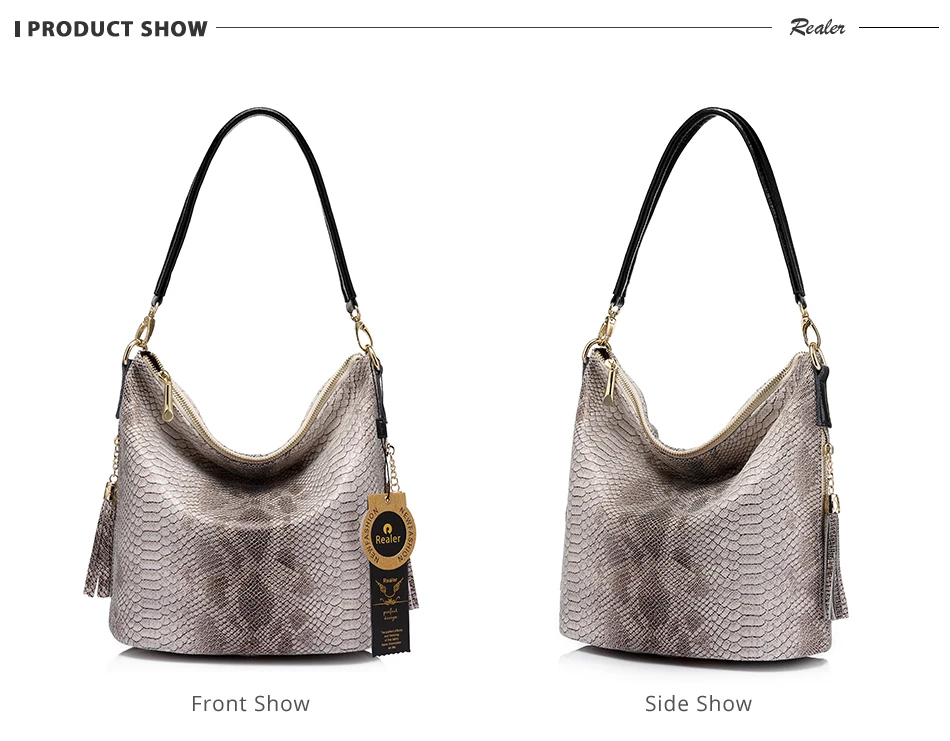
Task: Click the gold zipper pull on front bag
Action: click(167, 397)
